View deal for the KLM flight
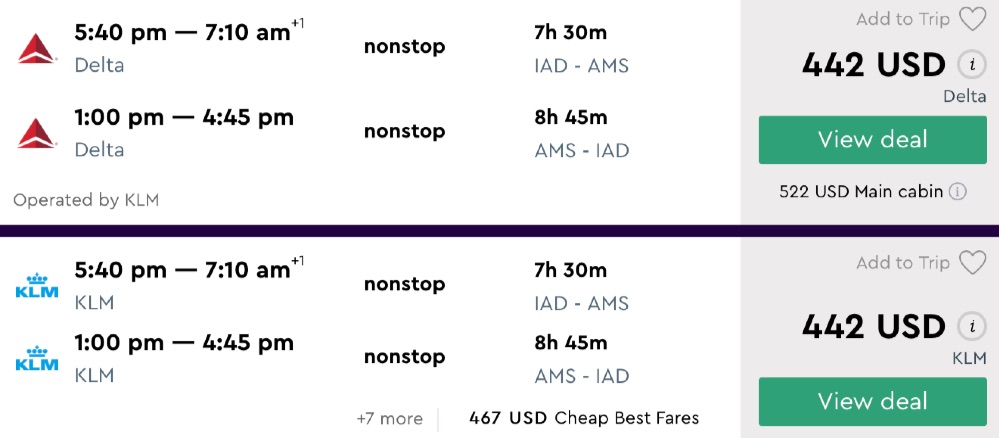Screen dimensions: 999x438 (872, 401)
